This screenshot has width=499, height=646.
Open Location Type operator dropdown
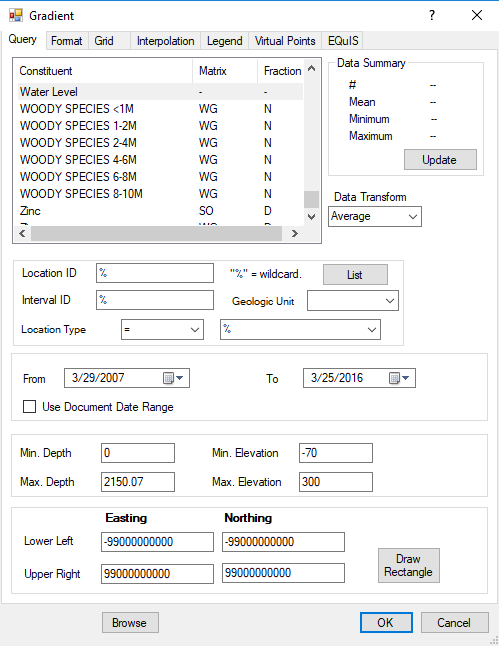coord(195,330)
